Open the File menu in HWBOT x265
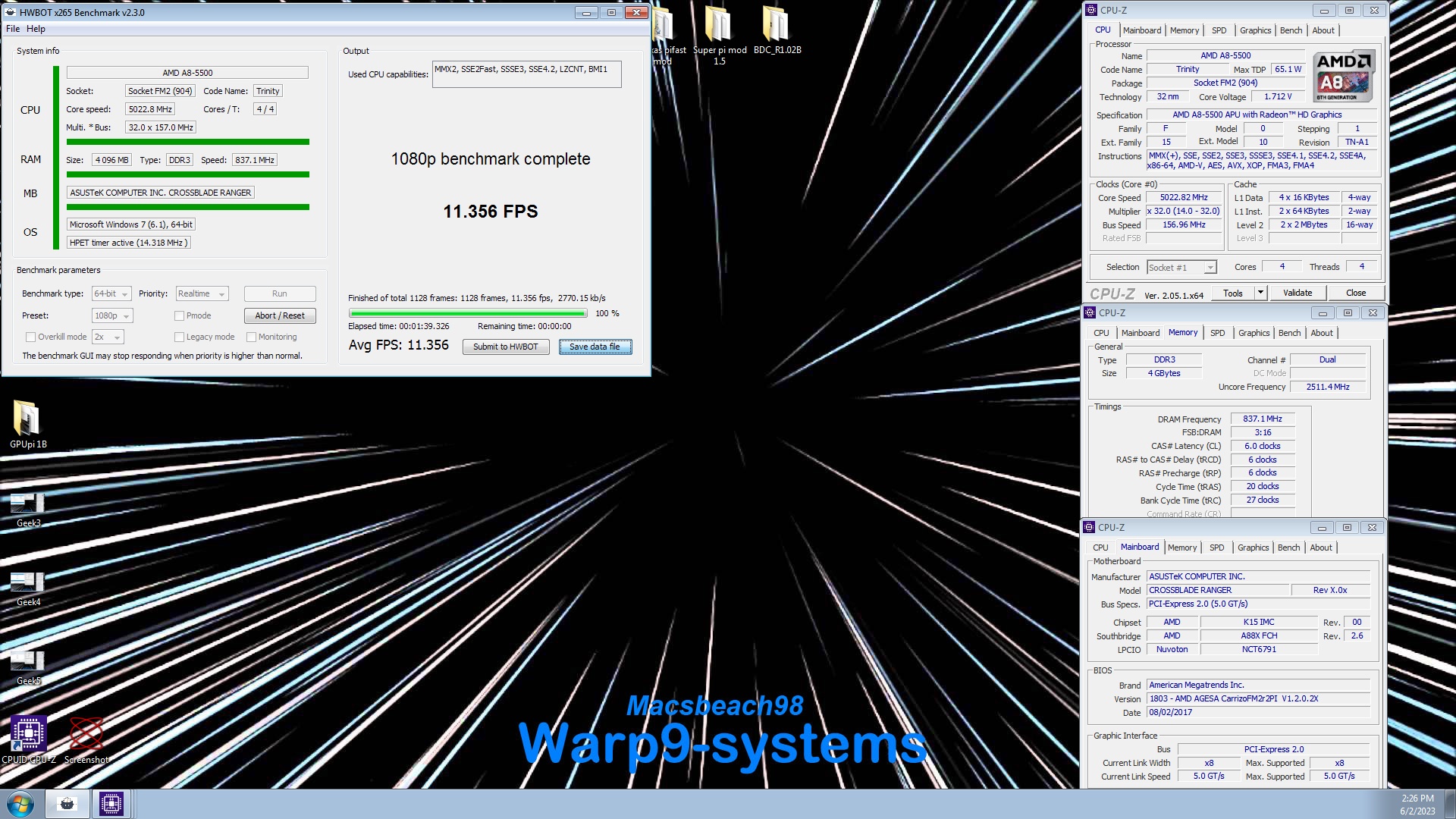1456x819 pixels. [13, 29]
